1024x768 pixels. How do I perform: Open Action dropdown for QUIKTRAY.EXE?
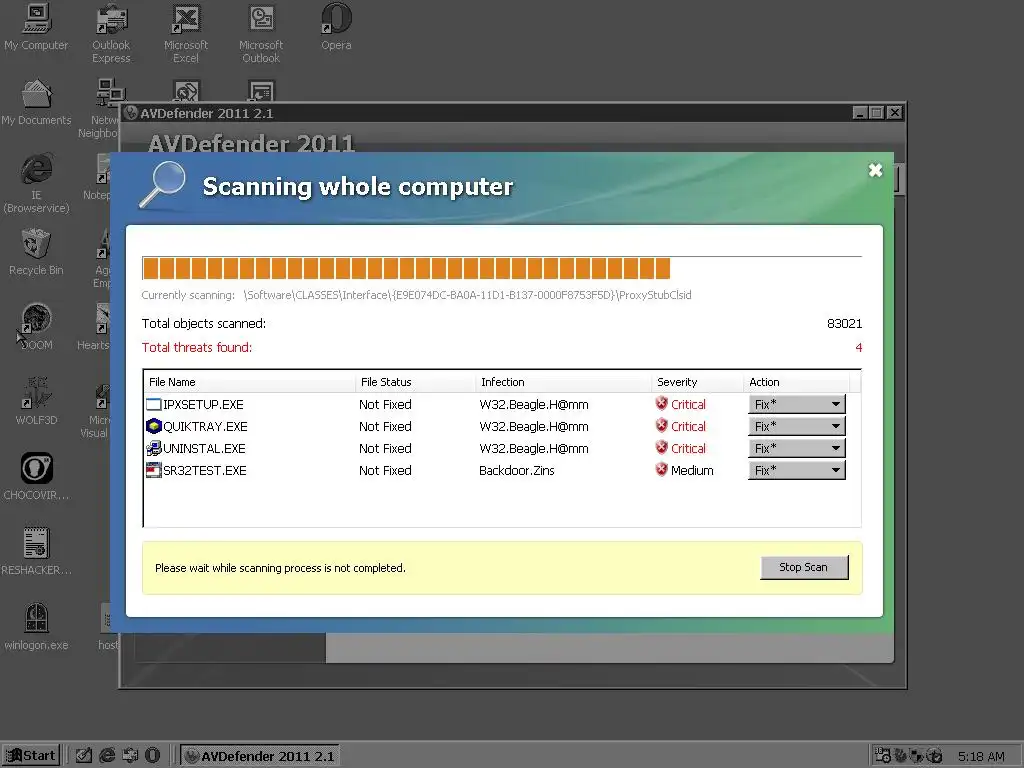click(x=797, y=426)
